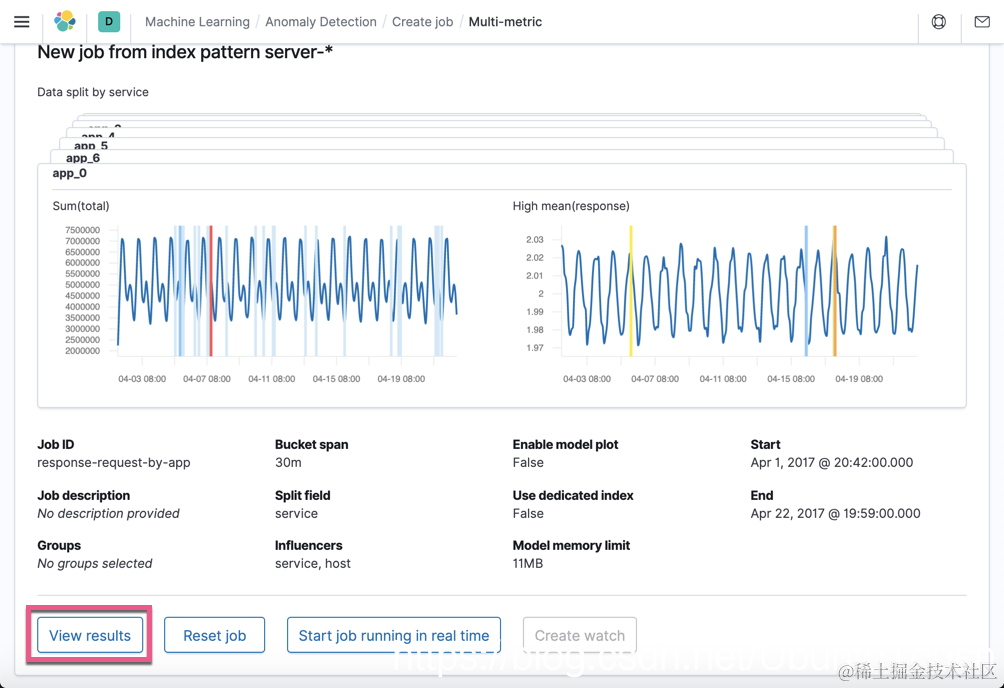This screenshot has height=688, width=1004.
Task: Go to Machine Learning breadcrumb
Action: pos(197,22)
